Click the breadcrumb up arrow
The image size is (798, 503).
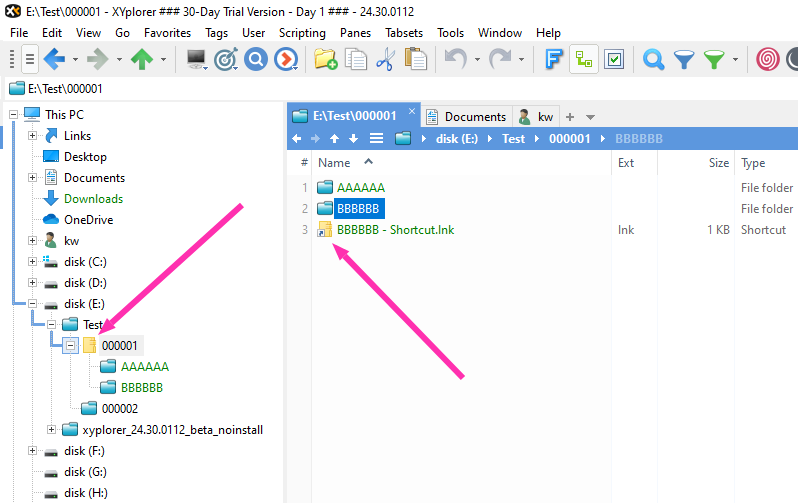tap(334, 138)
